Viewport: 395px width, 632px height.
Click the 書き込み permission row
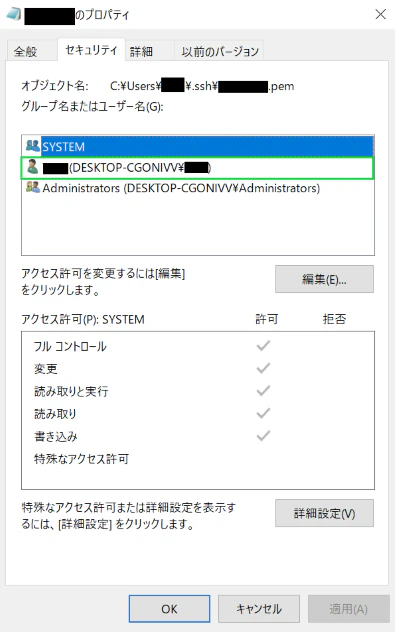click(x=198, y=437)
